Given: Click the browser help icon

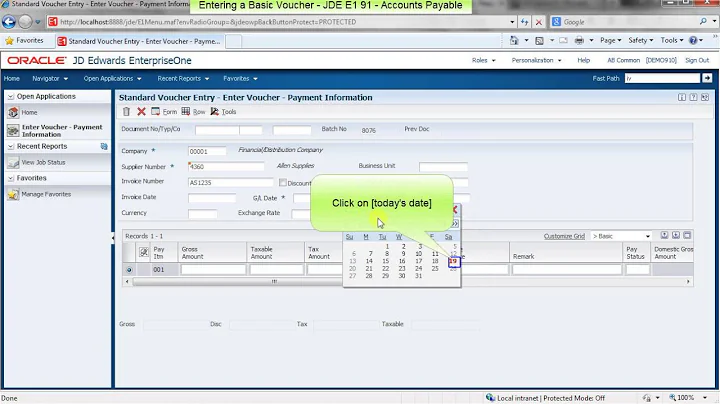Looking at the screenshot, I should click(693, 40).
